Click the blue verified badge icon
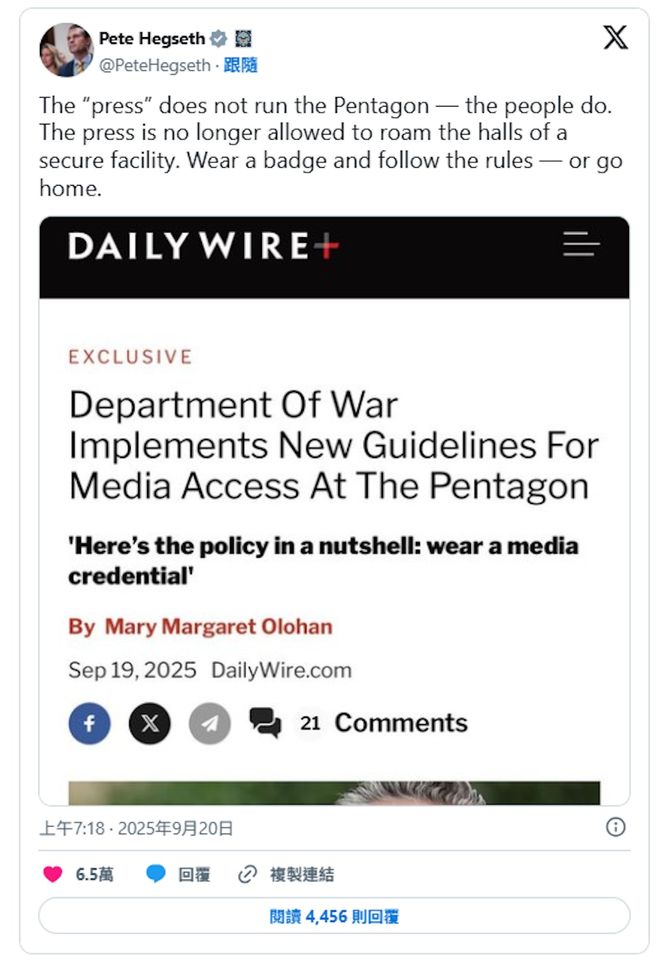The width and height of the screenshot is (660, 962). pos(218,39)
